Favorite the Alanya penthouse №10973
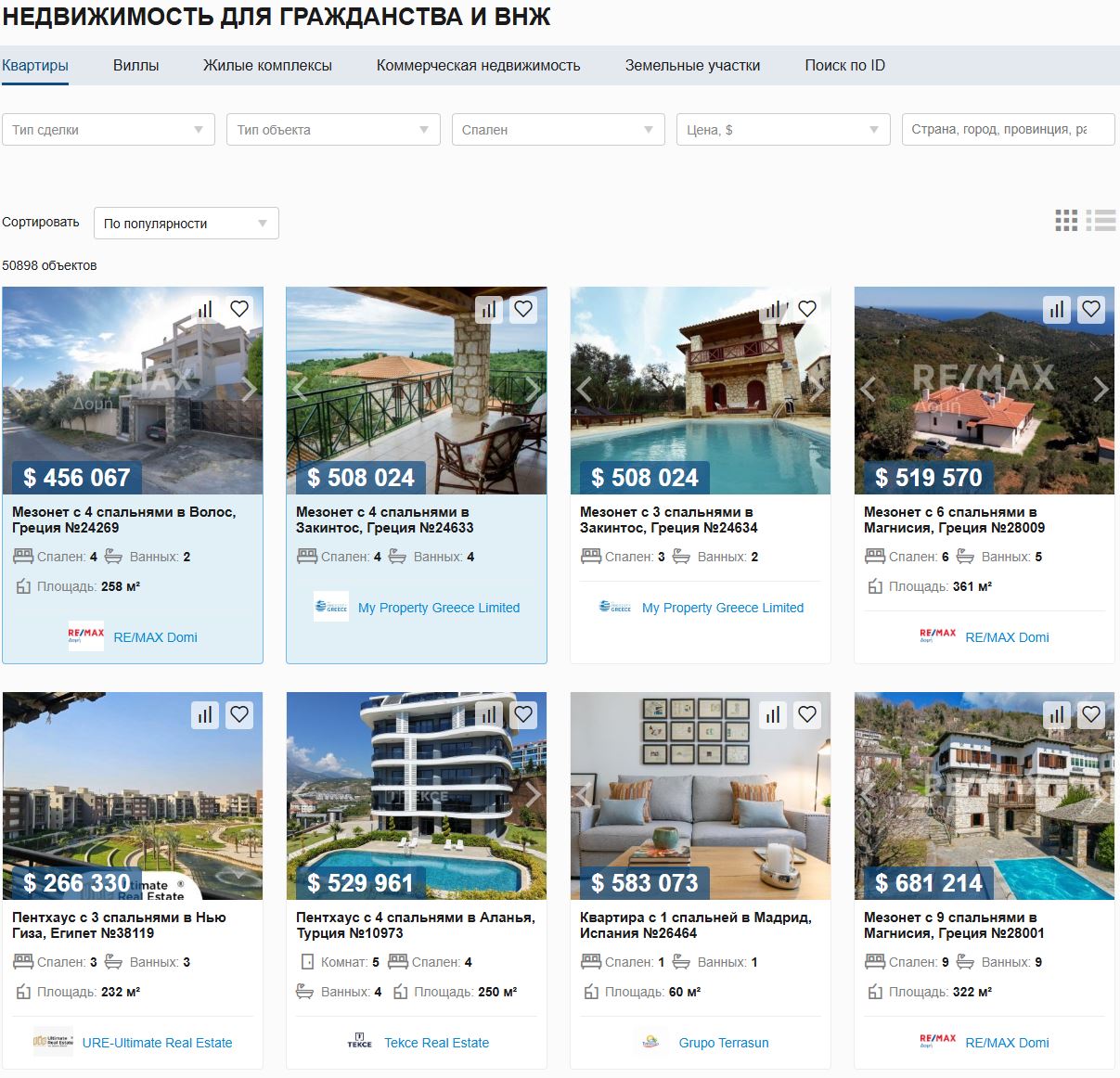The height and width of the screenshot is (1078, 1120). click(x=523, y=714)
